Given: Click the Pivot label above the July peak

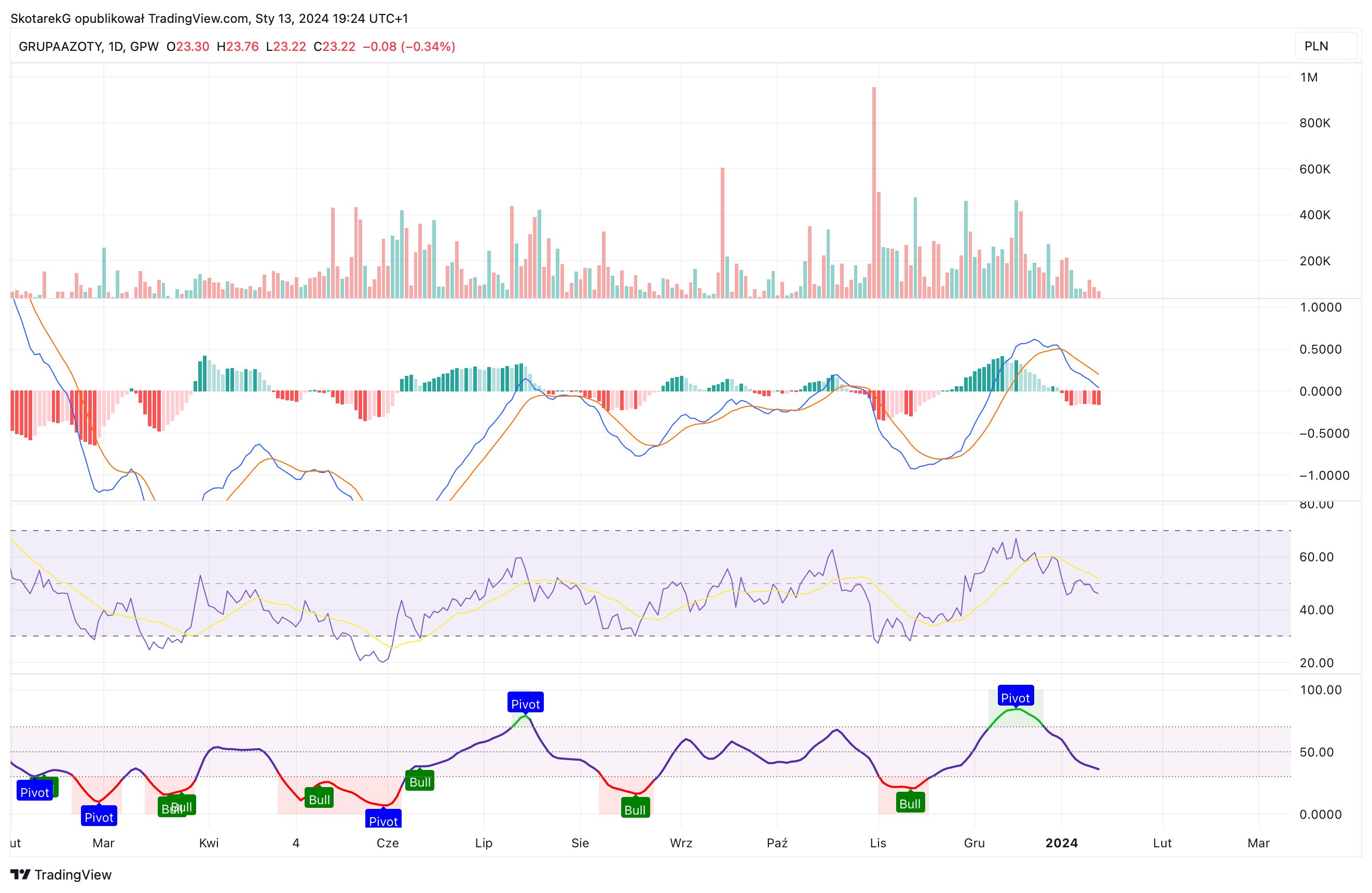Looking at the screenshot, I should click(x=525, y=703).
